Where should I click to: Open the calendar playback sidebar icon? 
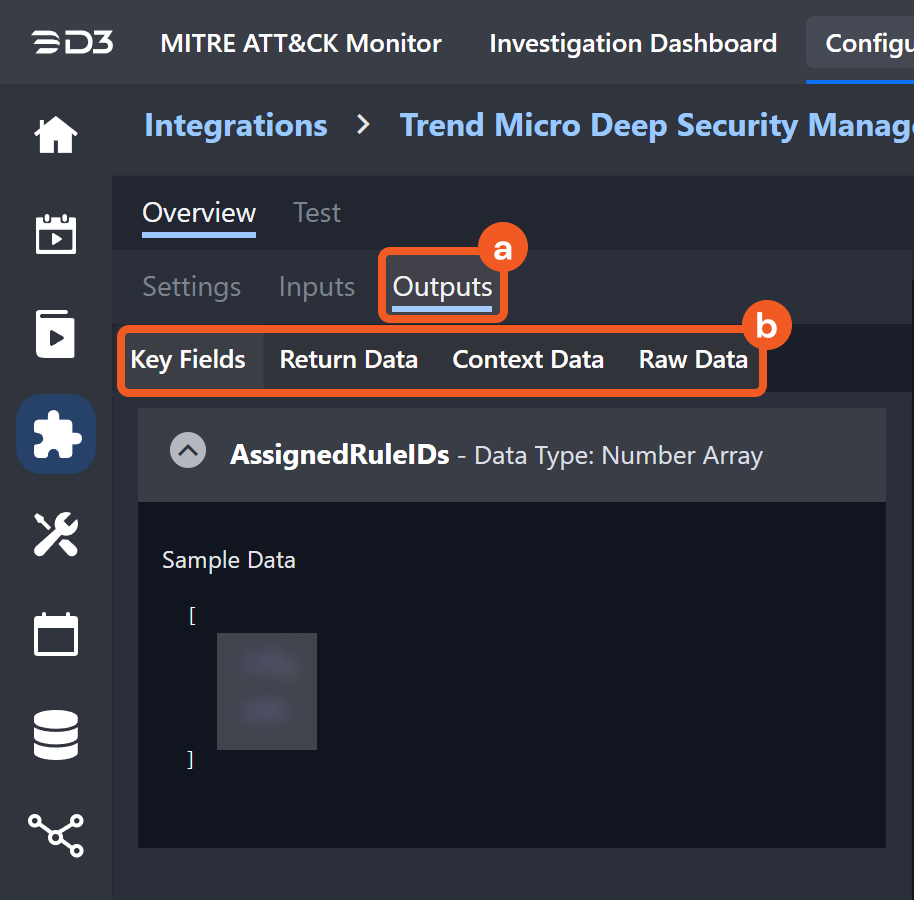click(56, 234)
